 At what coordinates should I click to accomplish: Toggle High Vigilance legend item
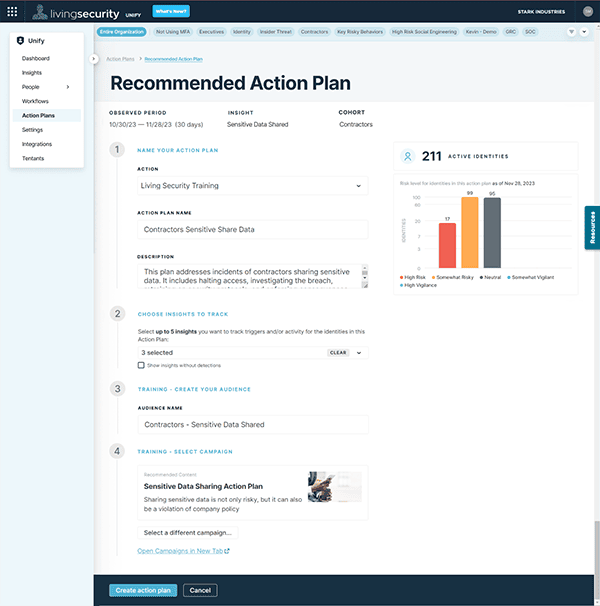tap(418, 285)
